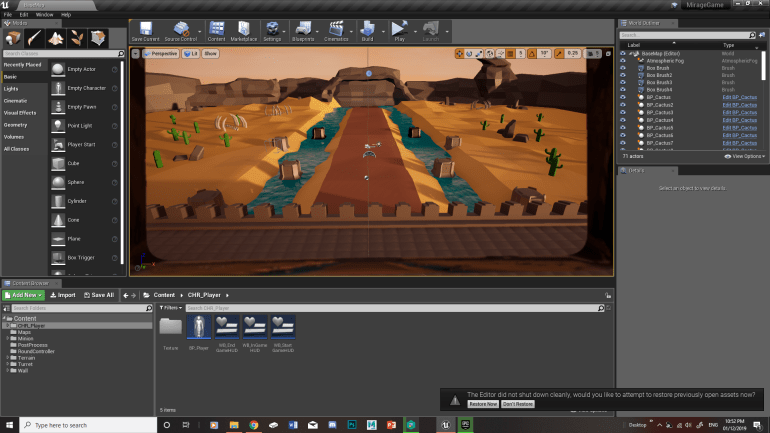Select the Landscape mode icon
Image resolution: width=770 pixels, height=433 pixels.
[x=55, y=38]
